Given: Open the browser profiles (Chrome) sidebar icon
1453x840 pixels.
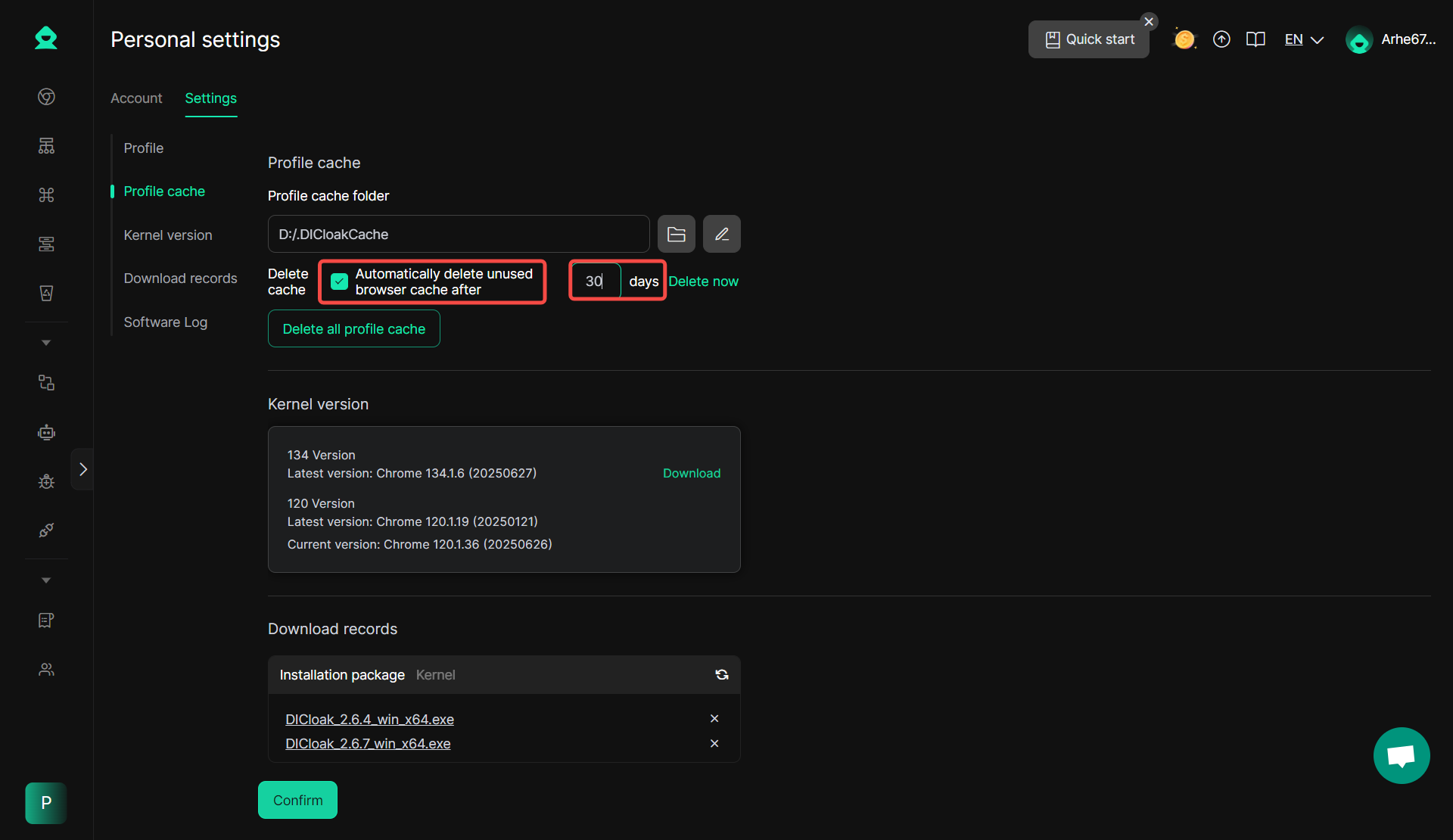Looking at the screenshot, I should tap(46, 97).
